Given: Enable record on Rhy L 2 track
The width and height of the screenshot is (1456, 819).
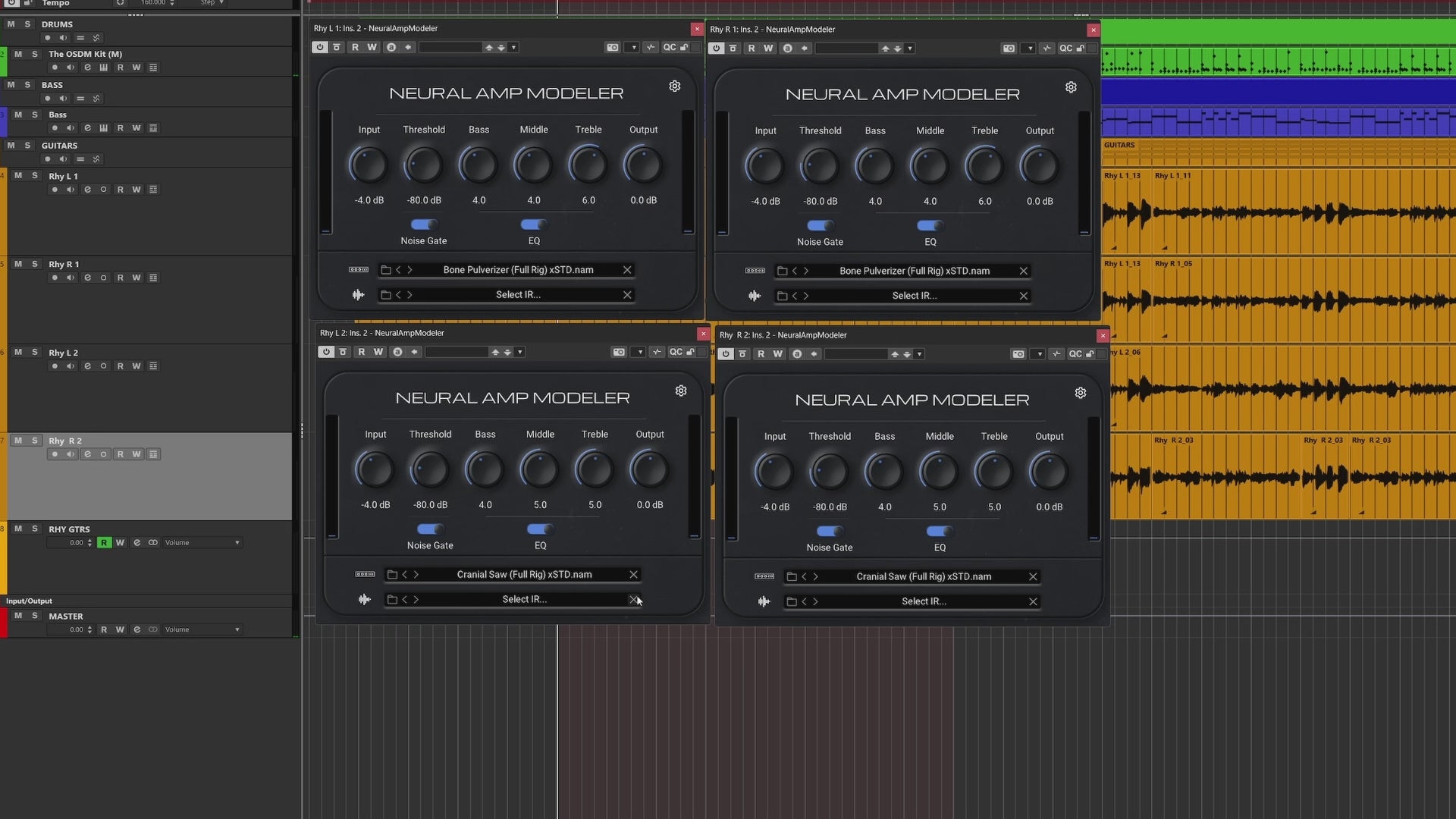Looking at the screenshot, I should click(54, 366).
